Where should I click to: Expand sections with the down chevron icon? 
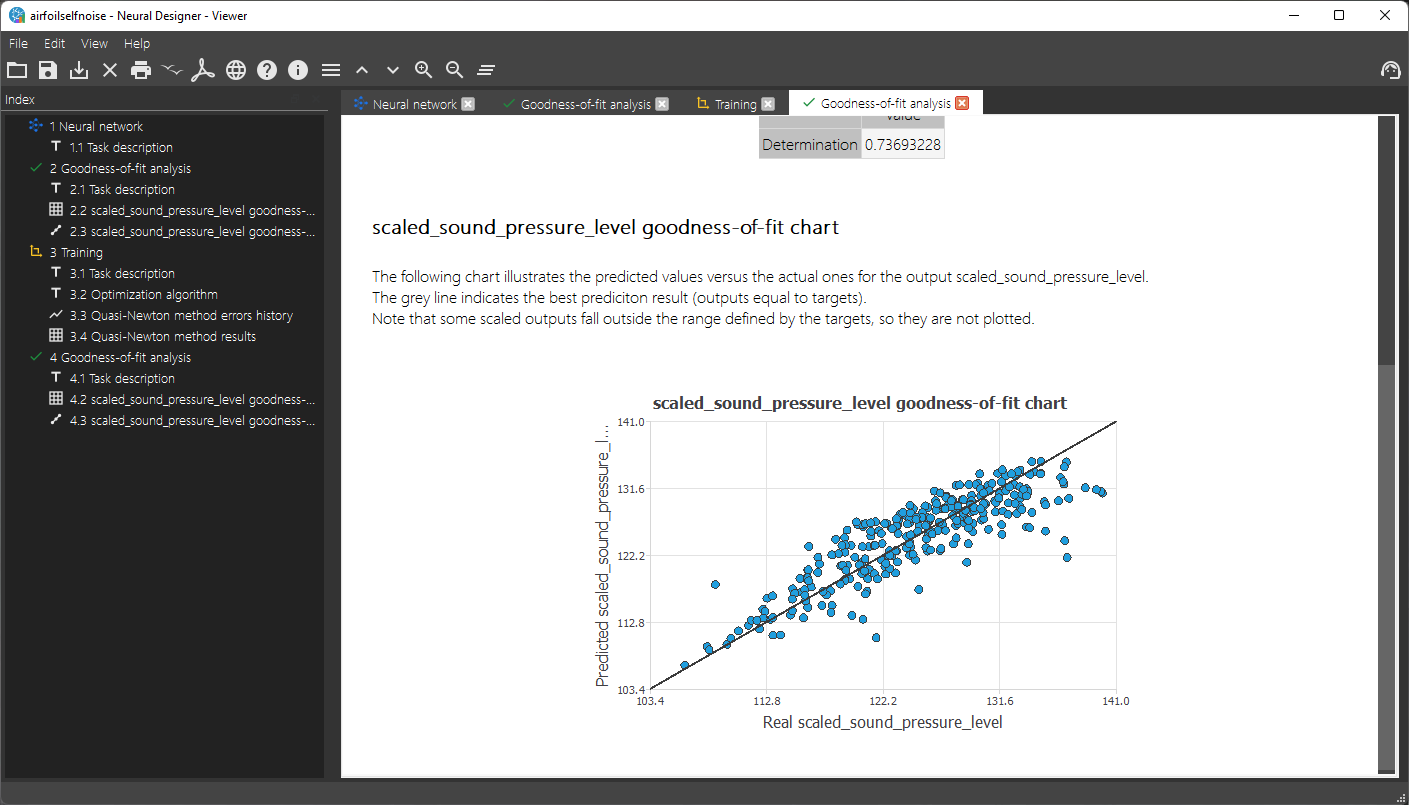[392, 69]
